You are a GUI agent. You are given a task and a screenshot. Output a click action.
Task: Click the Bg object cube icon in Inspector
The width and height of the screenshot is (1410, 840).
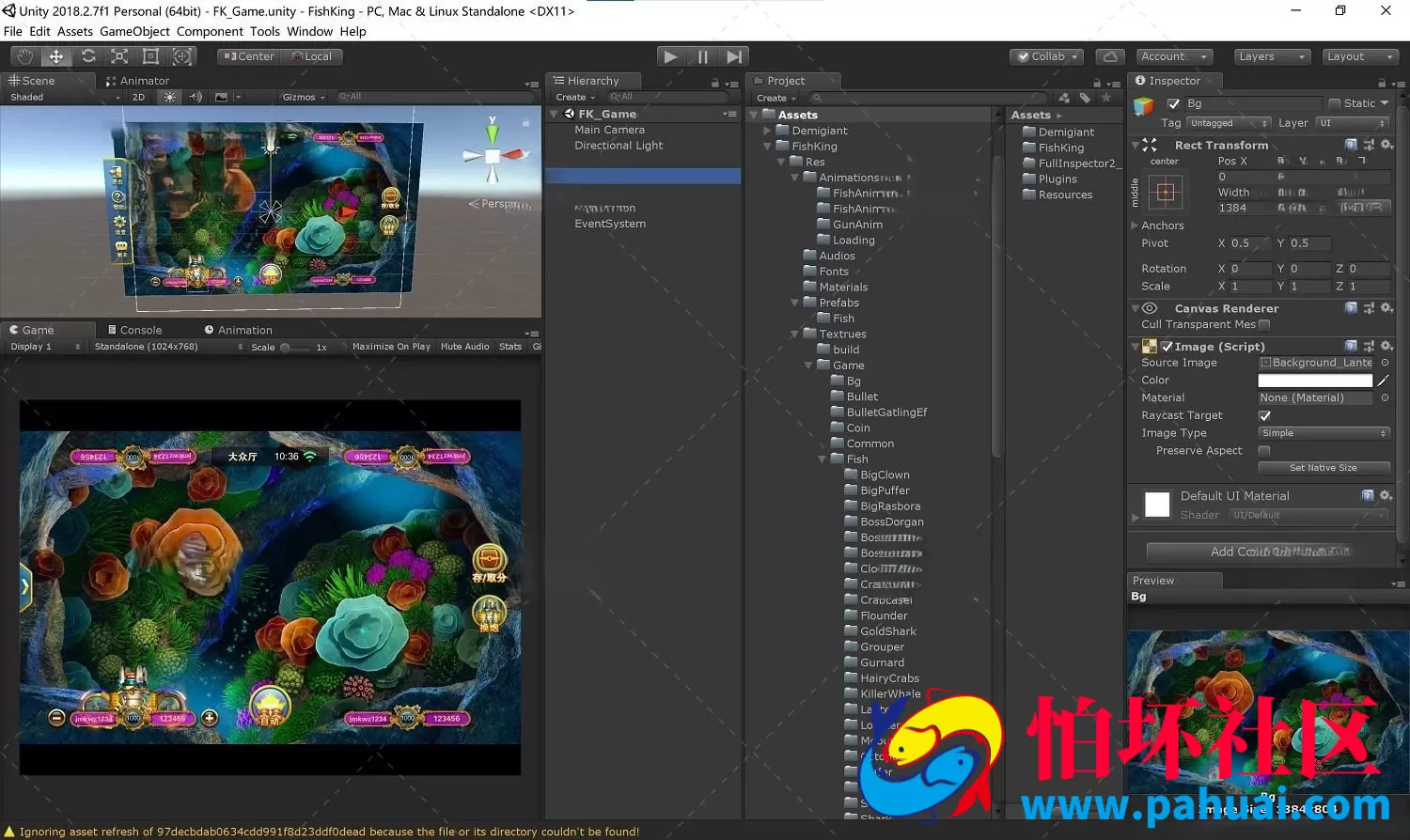coord(1143,105)
